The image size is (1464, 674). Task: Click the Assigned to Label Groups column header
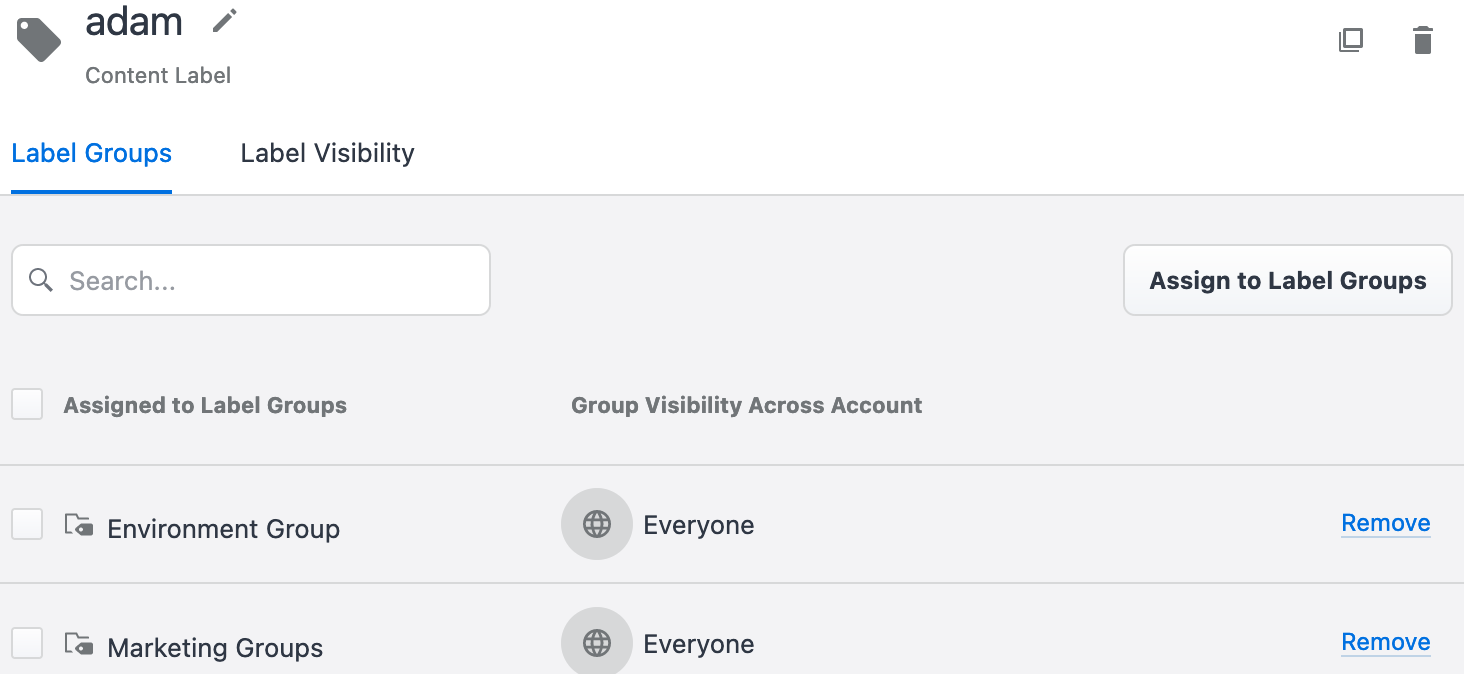[x=205, y=405]
